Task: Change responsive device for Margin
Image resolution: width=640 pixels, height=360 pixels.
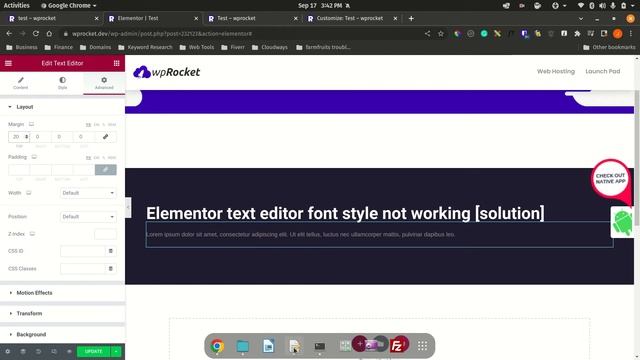Action: pyautogui.click(x=31, y=124)
